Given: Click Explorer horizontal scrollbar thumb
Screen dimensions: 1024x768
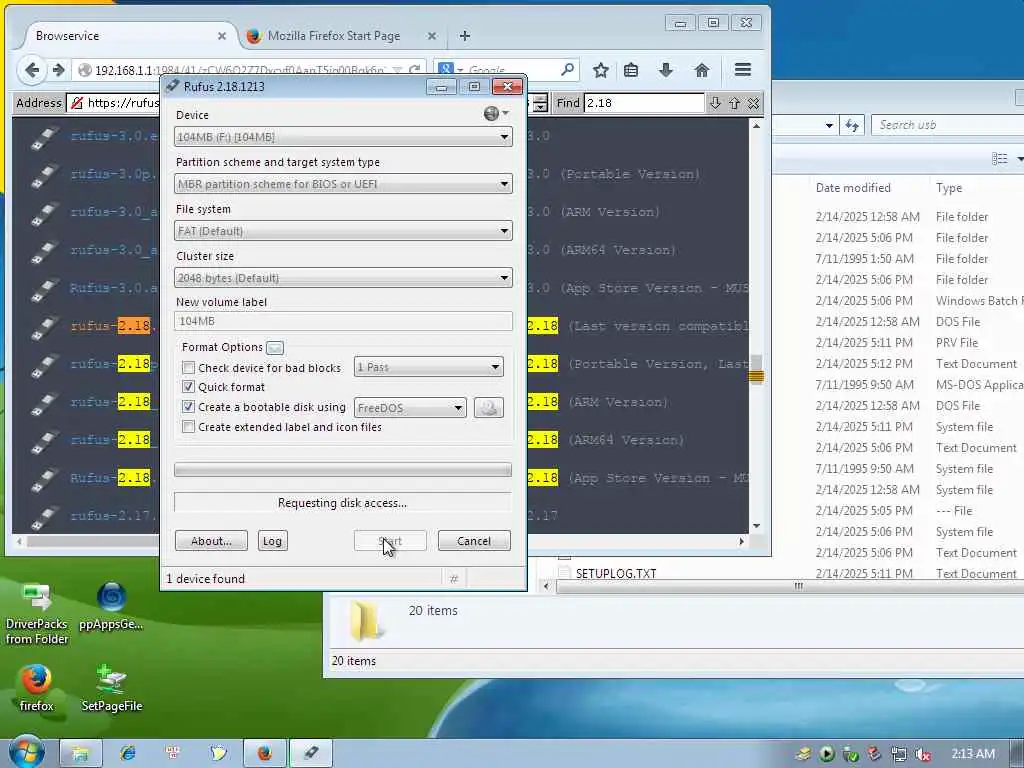Looking at the screenshot, I should pyautogui.click(x=798, y=586).
